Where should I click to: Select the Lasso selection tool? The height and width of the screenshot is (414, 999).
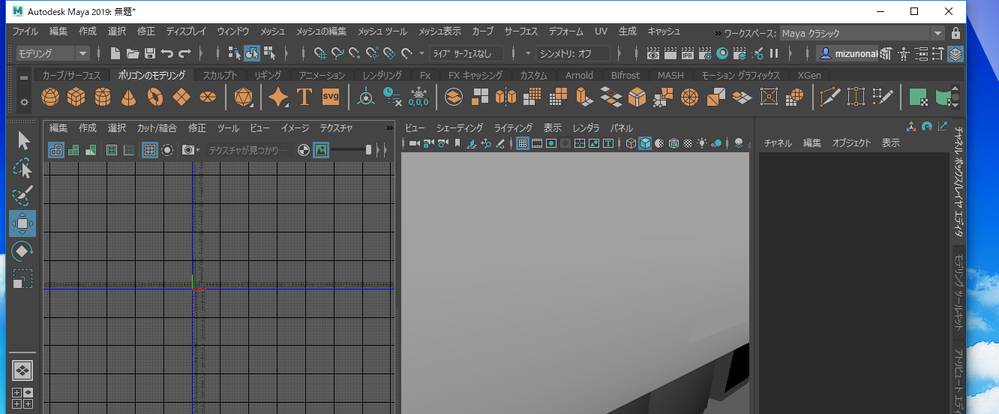click(x=22, y=168)
